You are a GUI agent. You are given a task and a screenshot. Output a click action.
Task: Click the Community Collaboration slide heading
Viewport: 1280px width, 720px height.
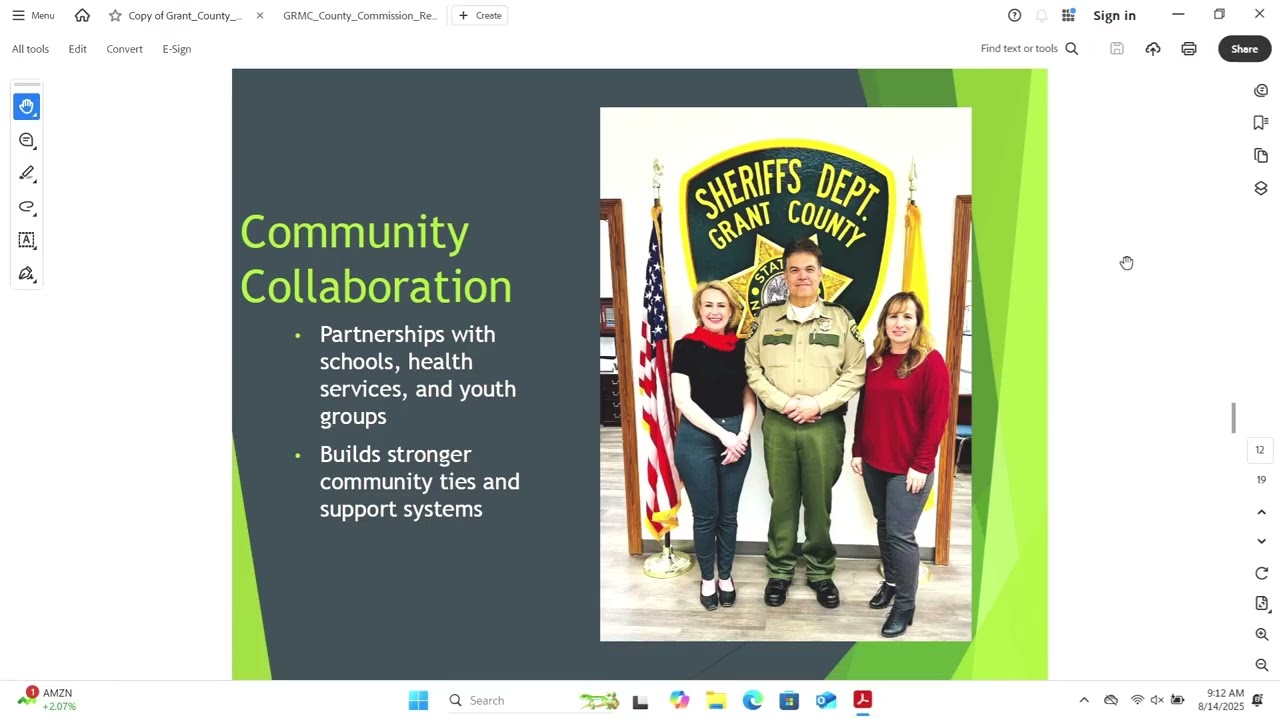376,259
